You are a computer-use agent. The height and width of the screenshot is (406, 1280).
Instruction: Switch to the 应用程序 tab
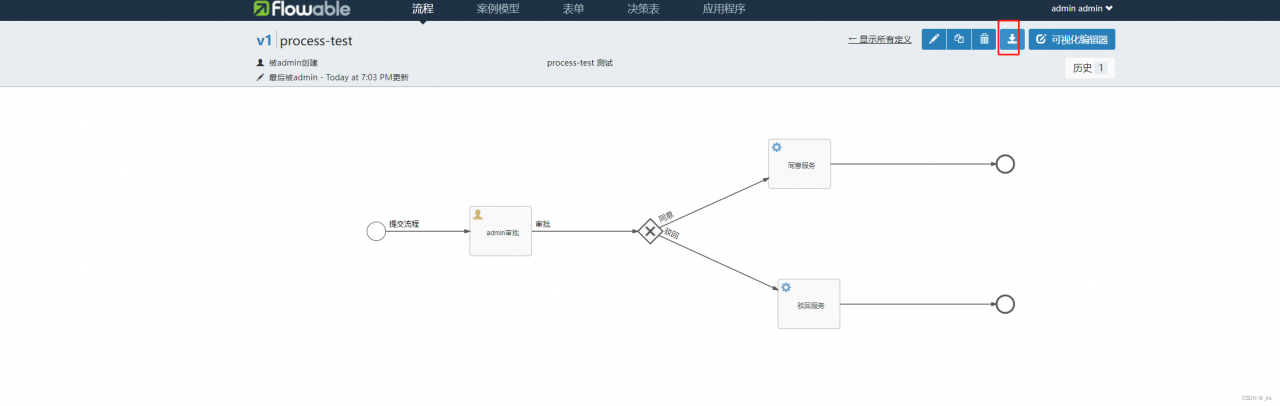[x=724, y=9]
